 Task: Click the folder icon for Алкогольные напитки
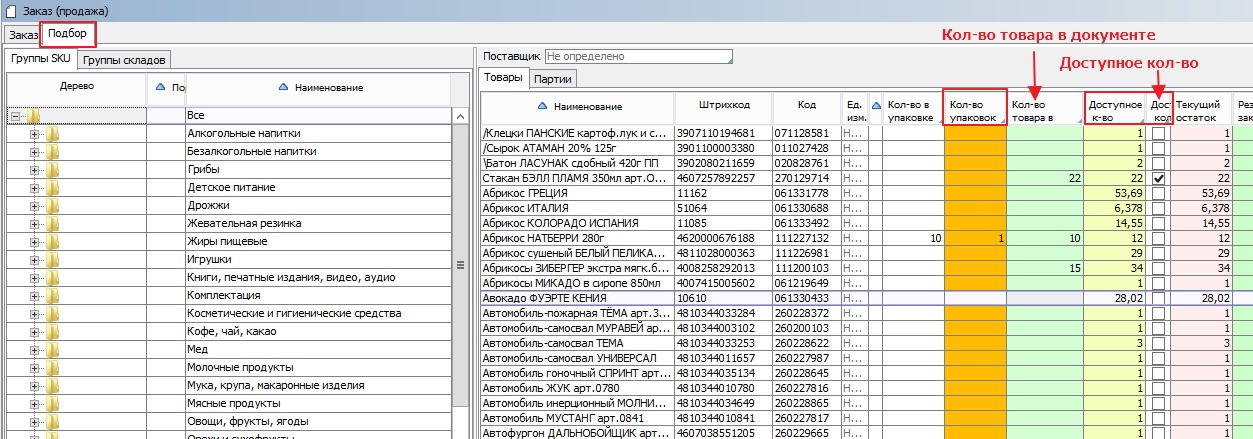coord(52,134)
